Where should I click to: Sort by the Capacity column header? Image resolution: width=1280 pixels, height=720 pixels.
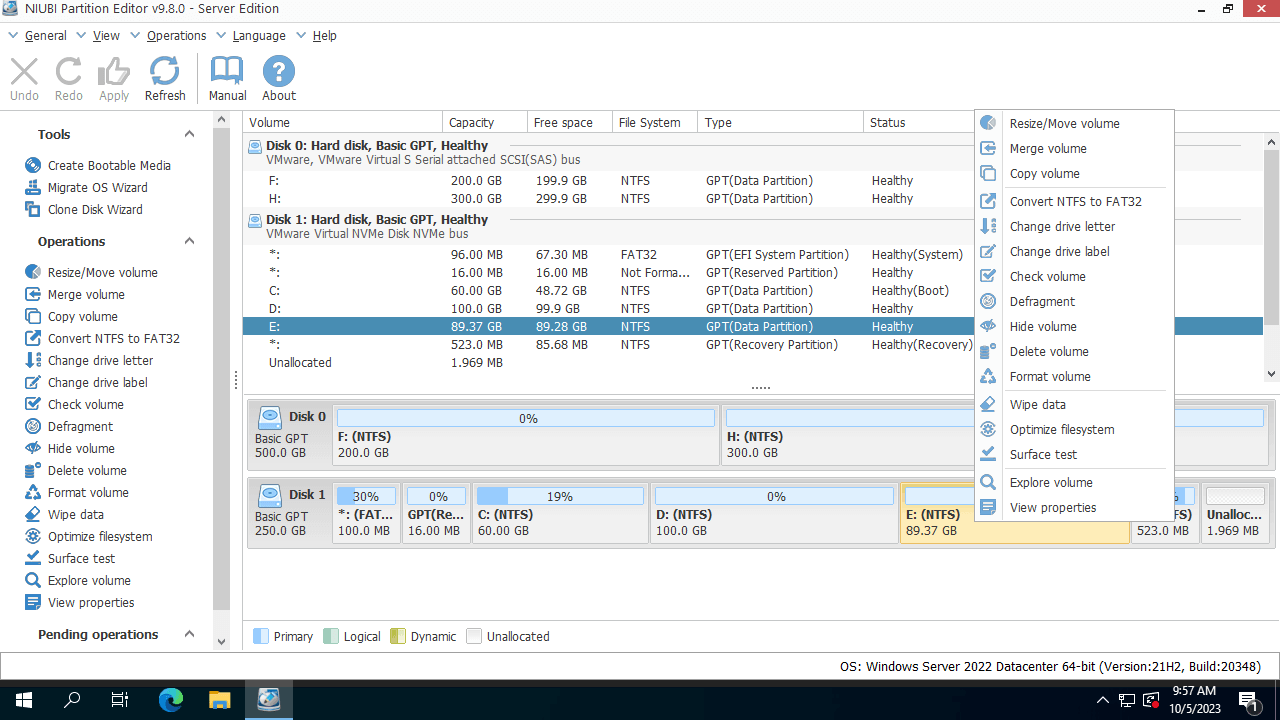click(x=484, y=123)
